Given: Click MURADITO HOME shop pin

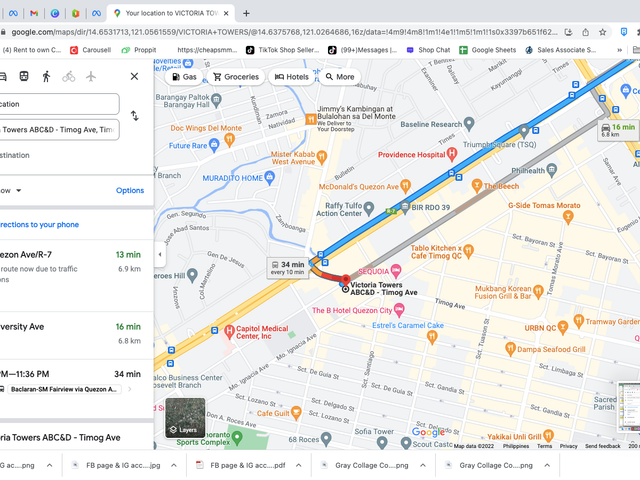Looking at the screenshot, I should [269, 178].
